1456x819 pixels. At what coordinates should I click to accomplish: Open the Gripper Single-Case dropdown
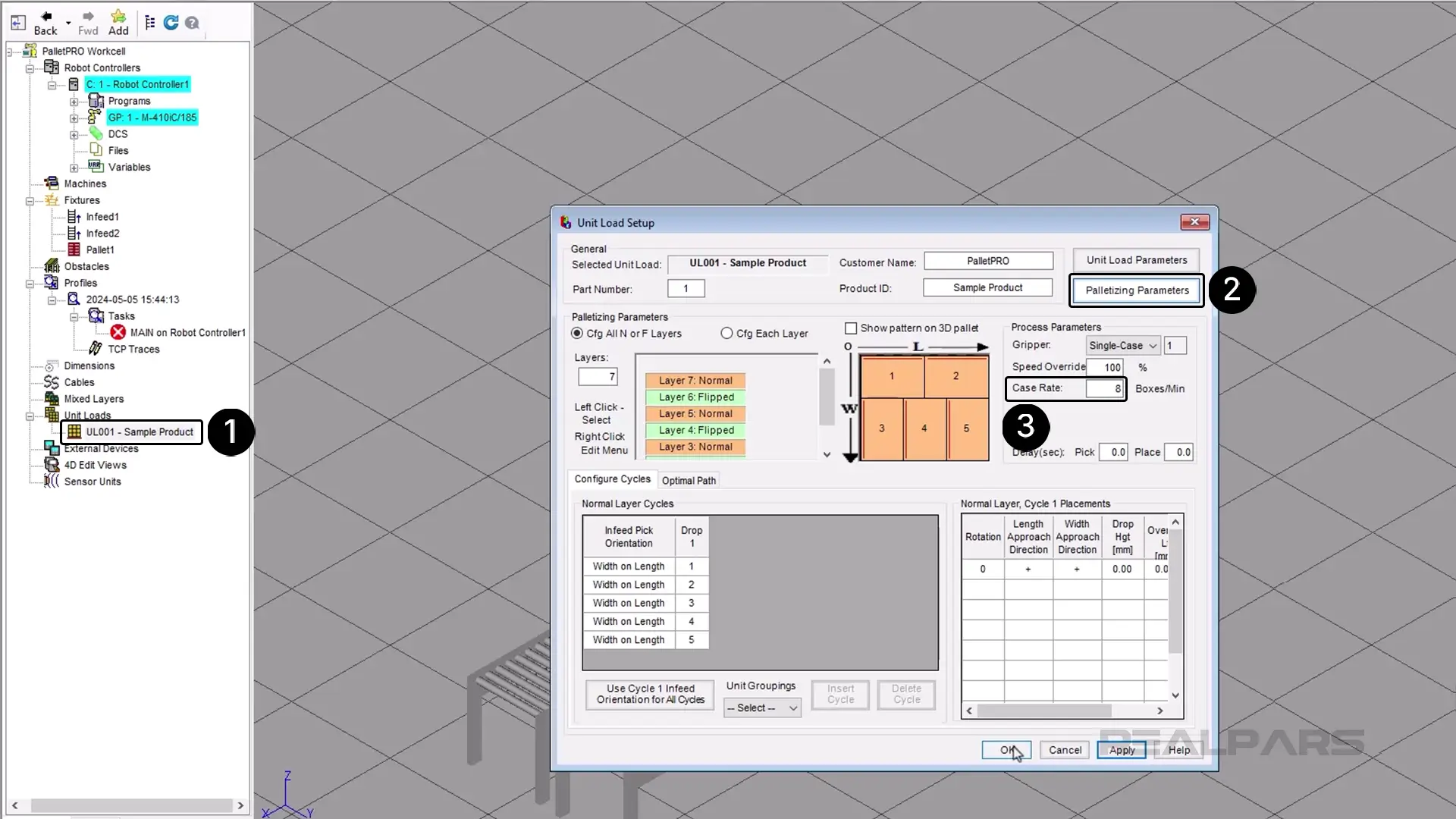(1122, 346)
